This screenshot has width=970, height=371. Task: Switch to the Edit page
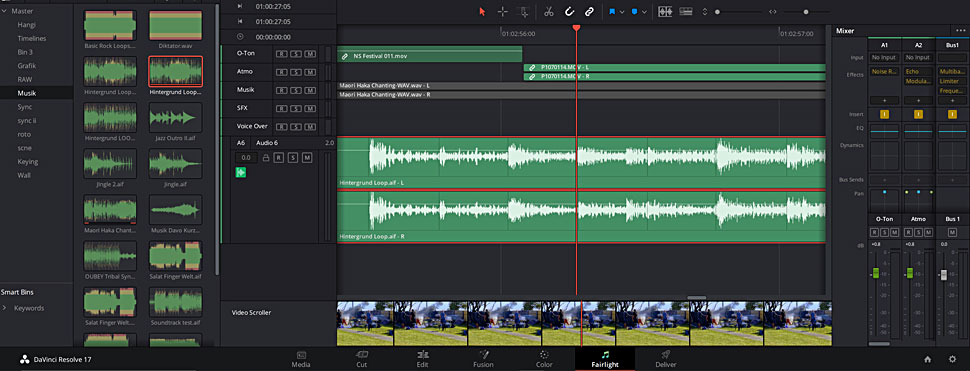[423, 359]
